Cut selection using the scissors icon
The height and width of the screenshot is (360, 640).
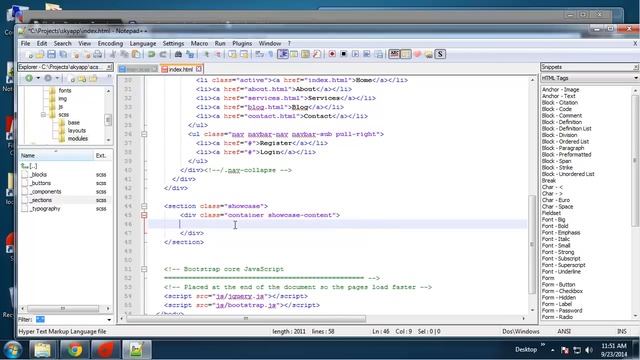click(x=113, y=54)
